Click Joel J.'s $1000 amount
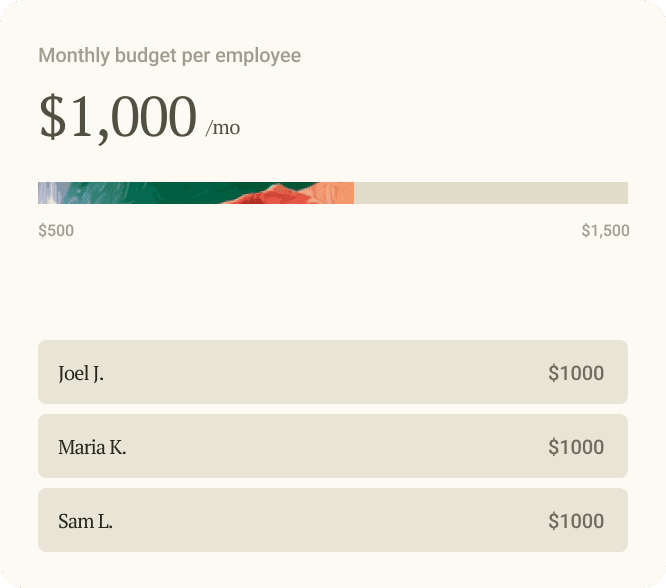 [576, 373]
